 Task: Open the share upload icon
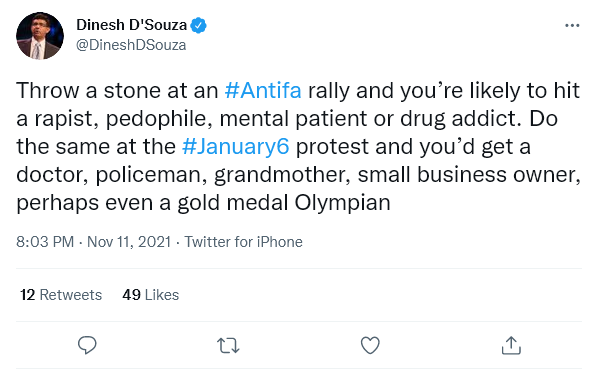511,345
